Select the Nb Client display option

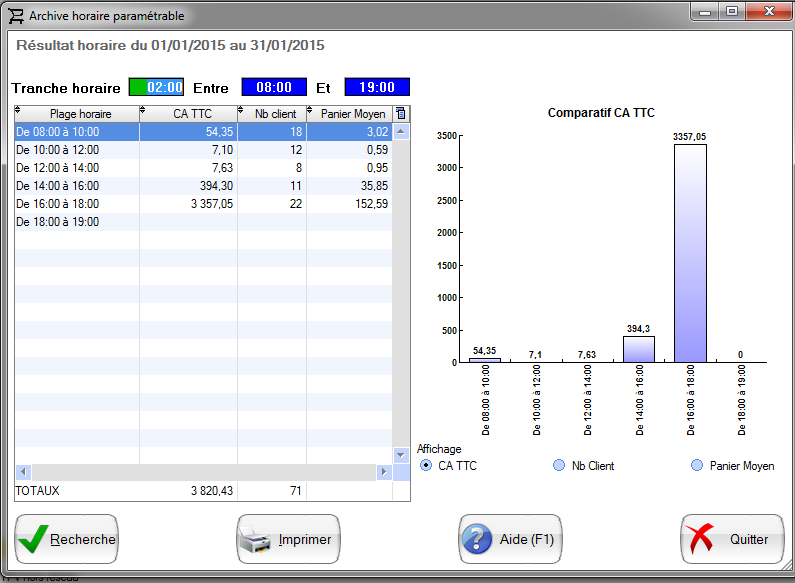(559, 466)
